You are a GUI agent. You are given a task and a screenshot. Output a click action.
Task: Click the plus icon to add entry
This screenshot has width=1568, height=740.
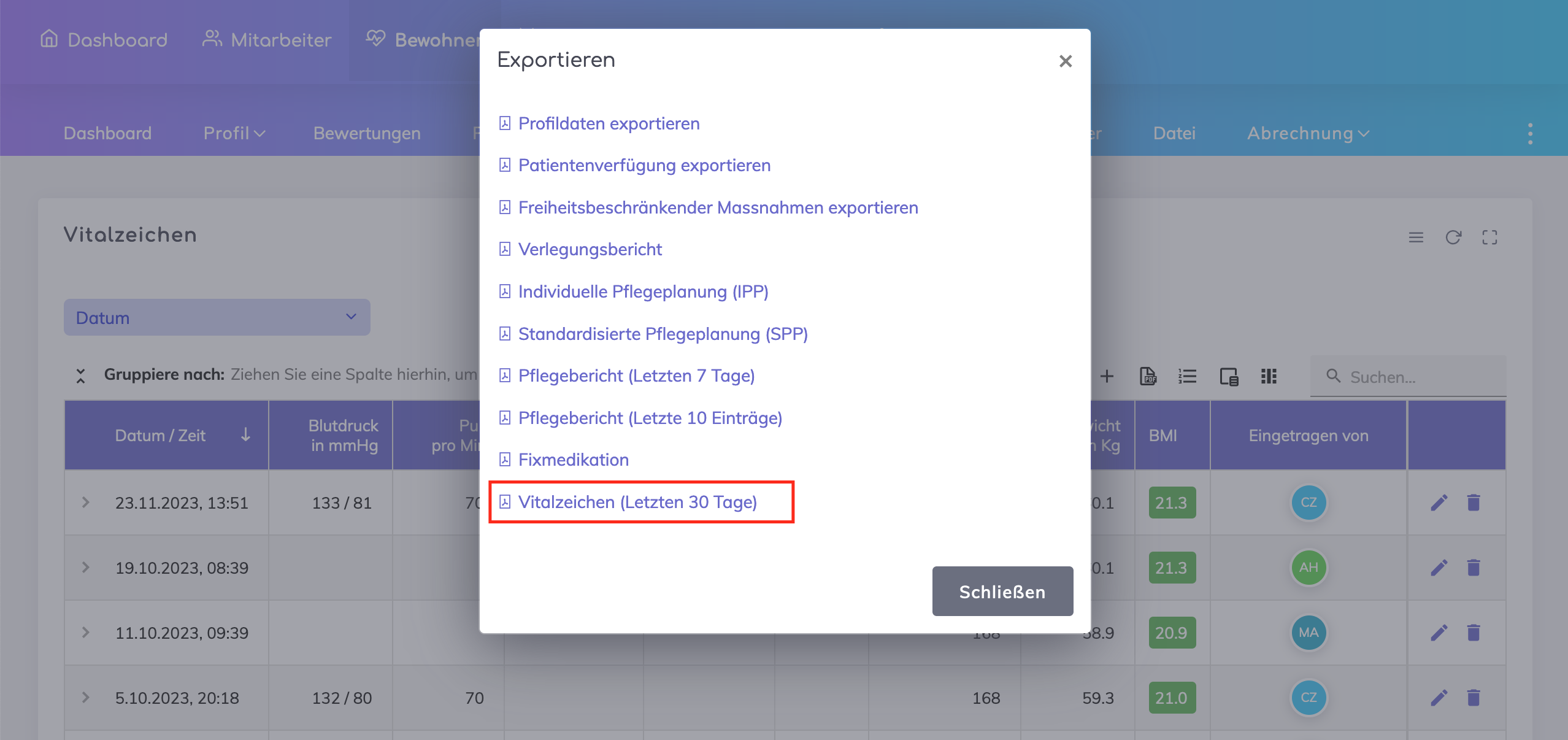1107,376
